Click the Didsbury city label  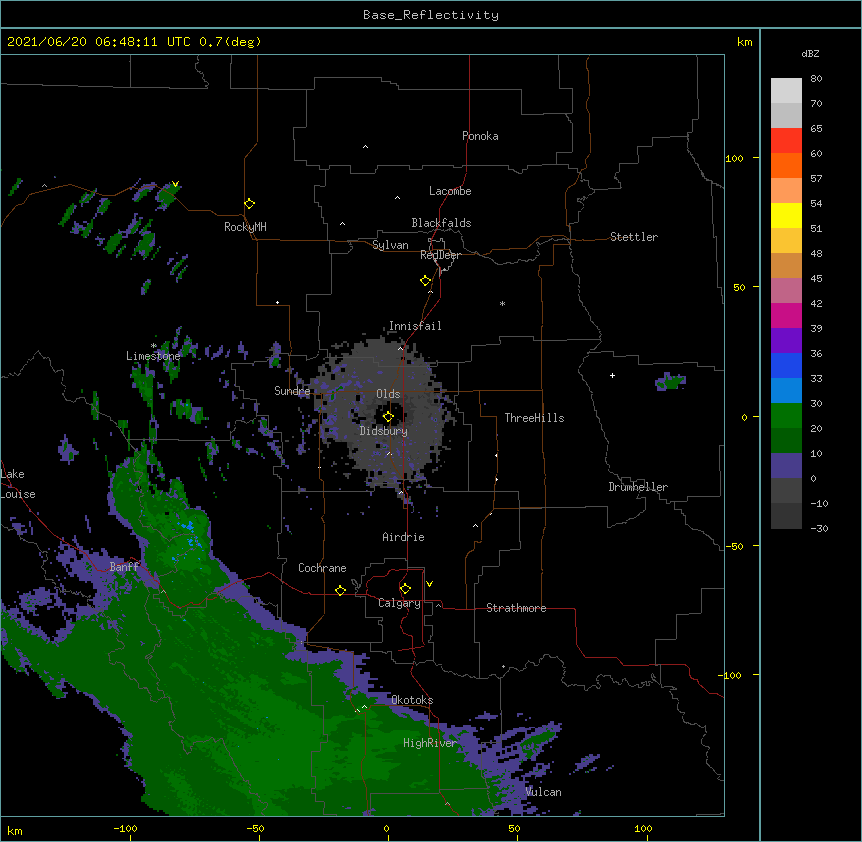[x=384, y=431]
